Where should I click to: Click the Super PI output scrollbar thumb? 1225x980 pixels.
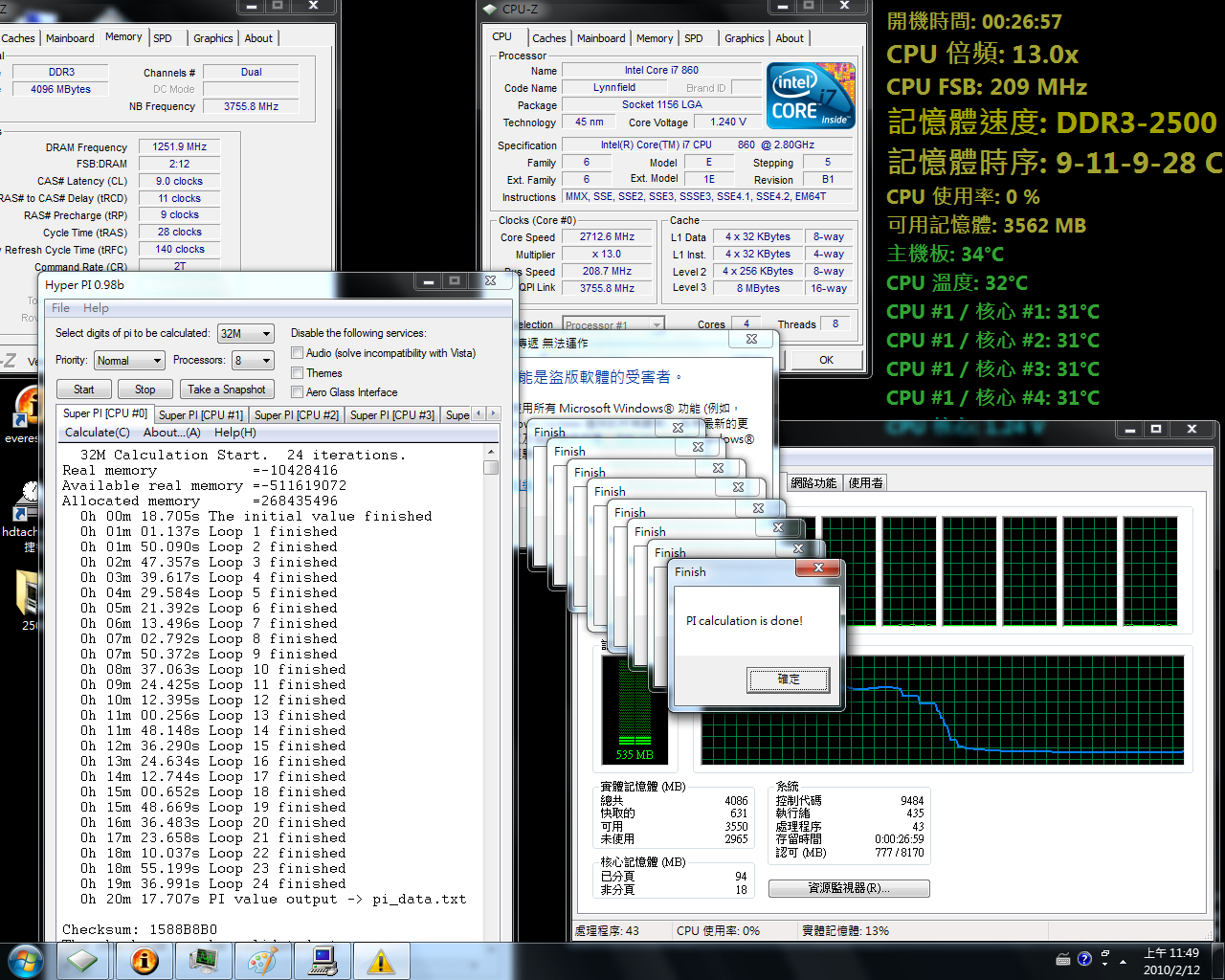click(x=491, y=467)
